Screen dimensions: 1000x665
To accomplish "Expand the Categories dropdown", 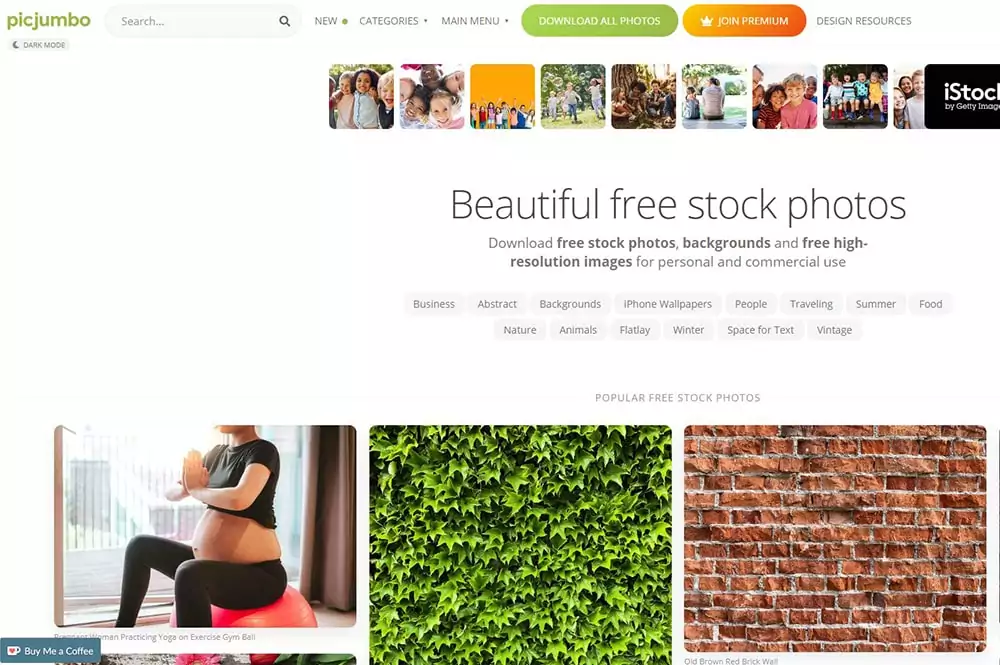I will pyautogui.click(x=393, y=21).
